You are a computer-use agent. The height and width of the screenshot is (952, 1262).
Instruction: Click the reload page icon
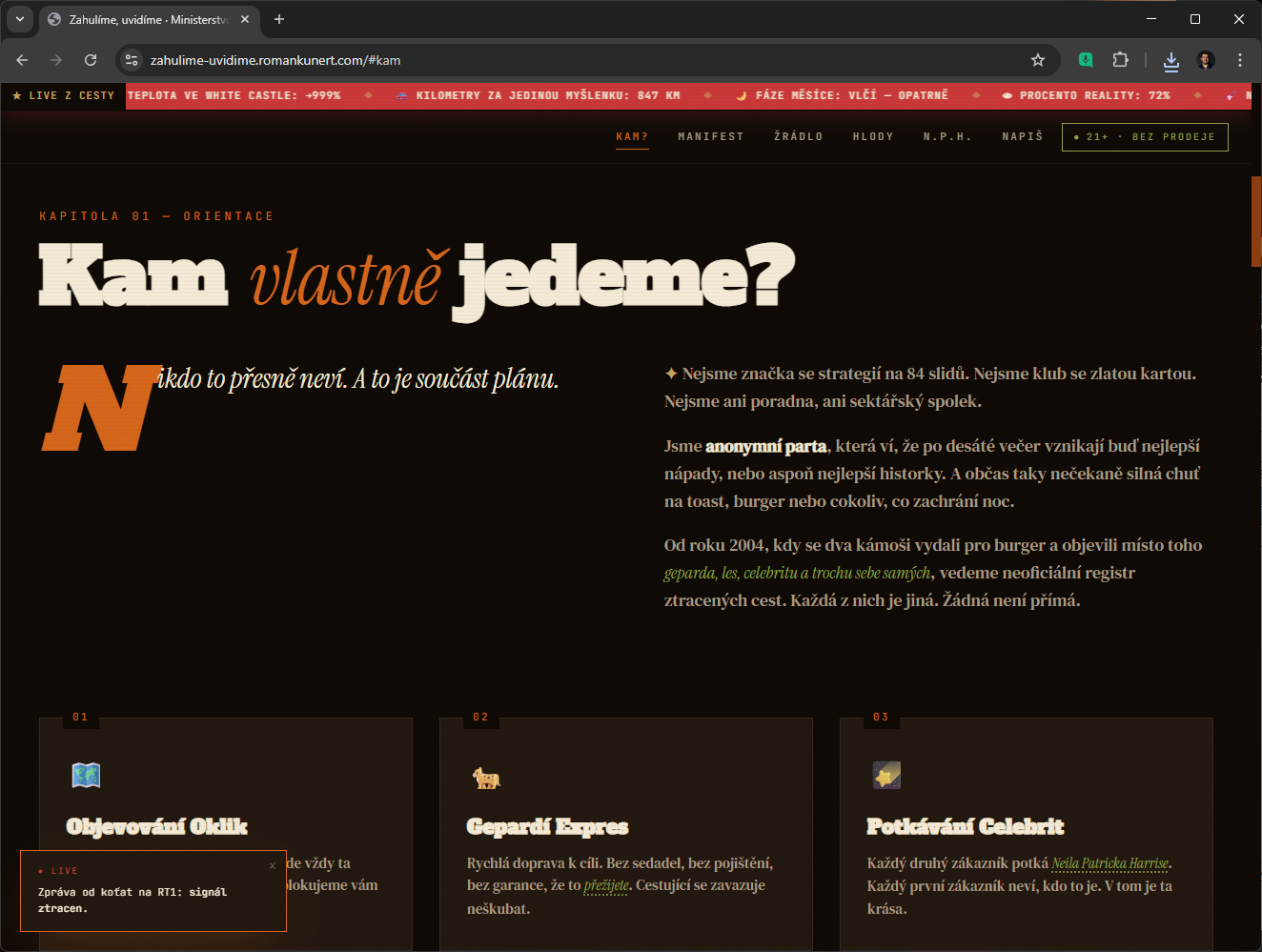click(91, 60)
